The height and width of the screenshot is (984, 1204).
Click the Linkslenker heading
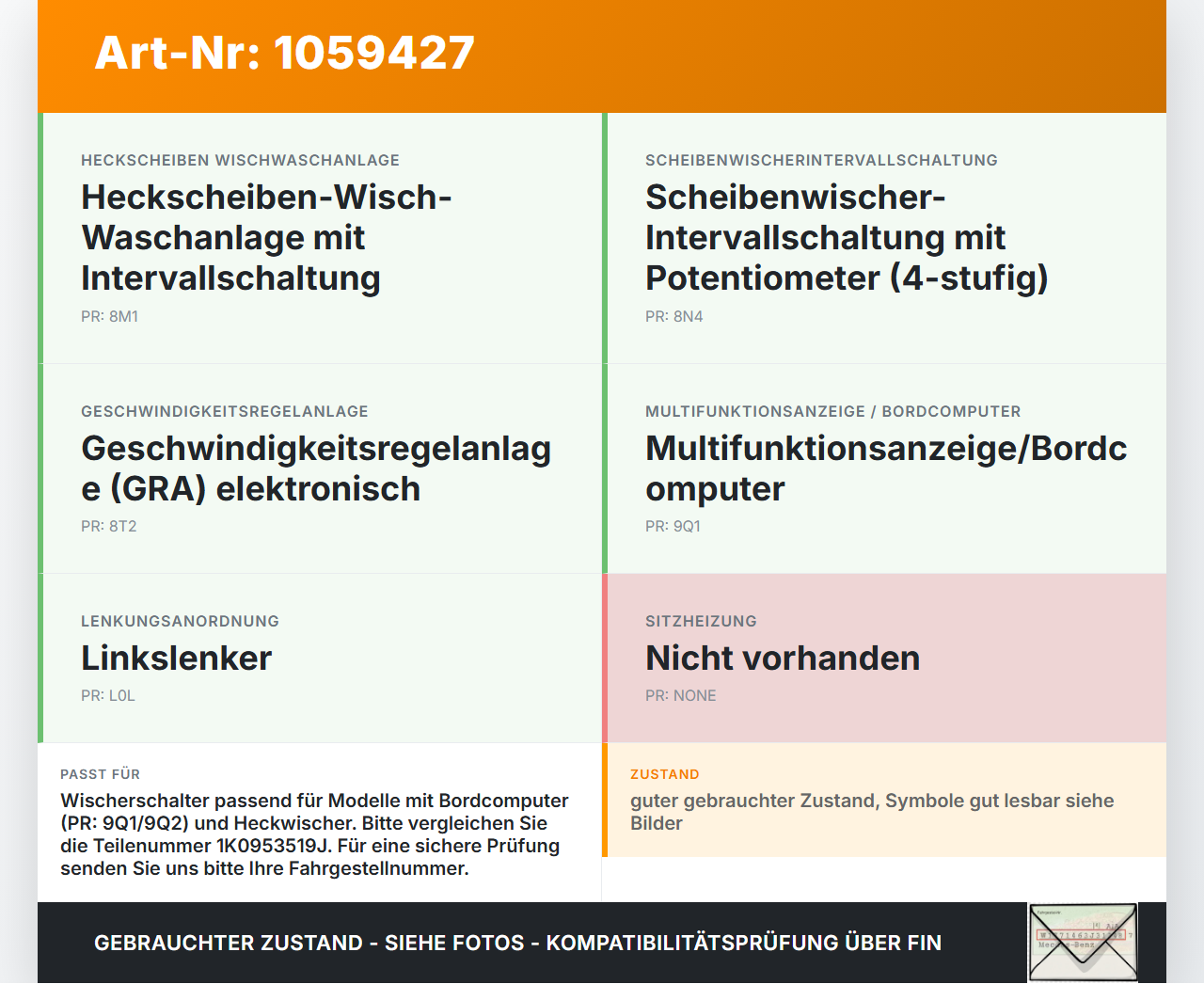176,658
